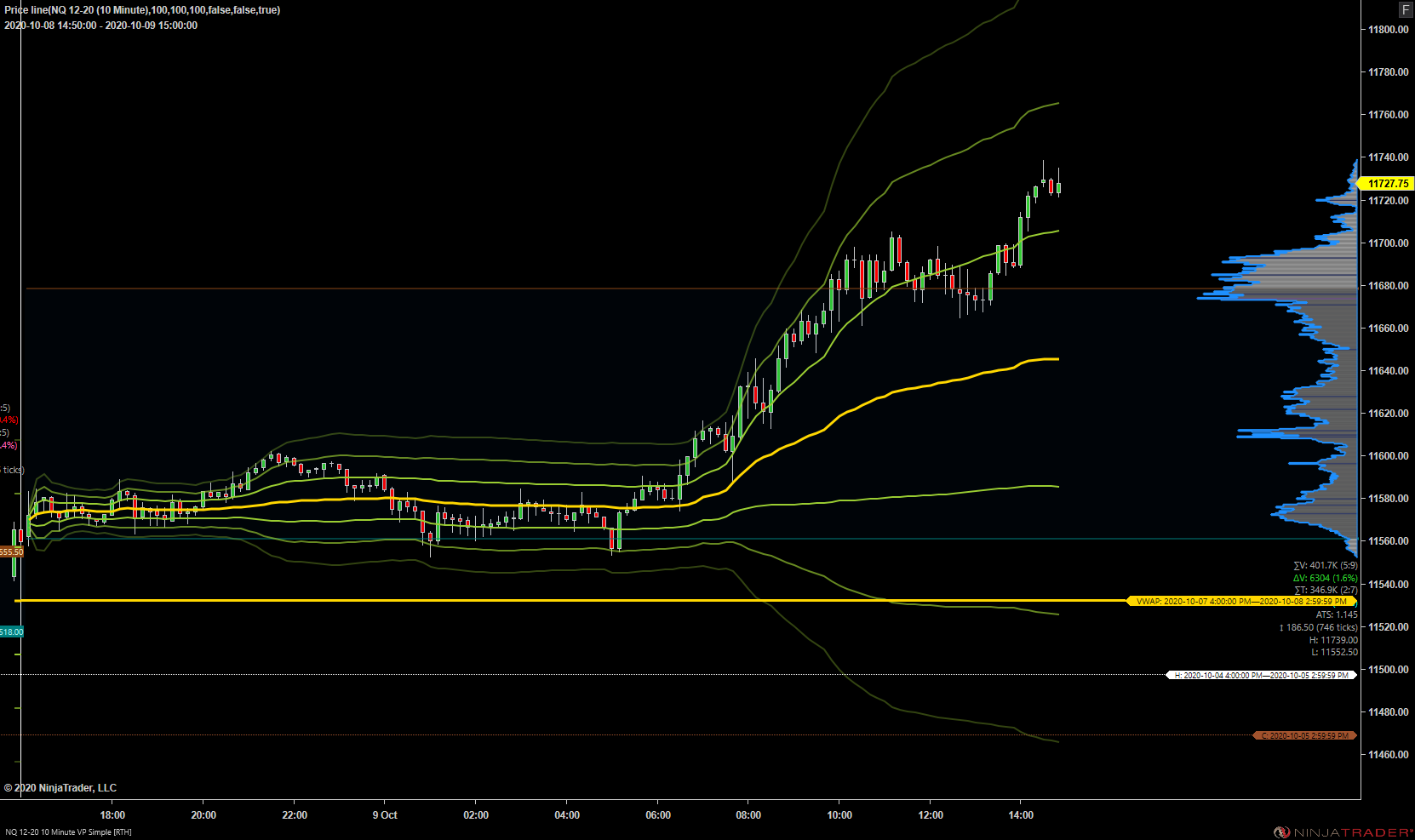
Task: Click the 20:00 label on the time axis
Action: [203, 815]
